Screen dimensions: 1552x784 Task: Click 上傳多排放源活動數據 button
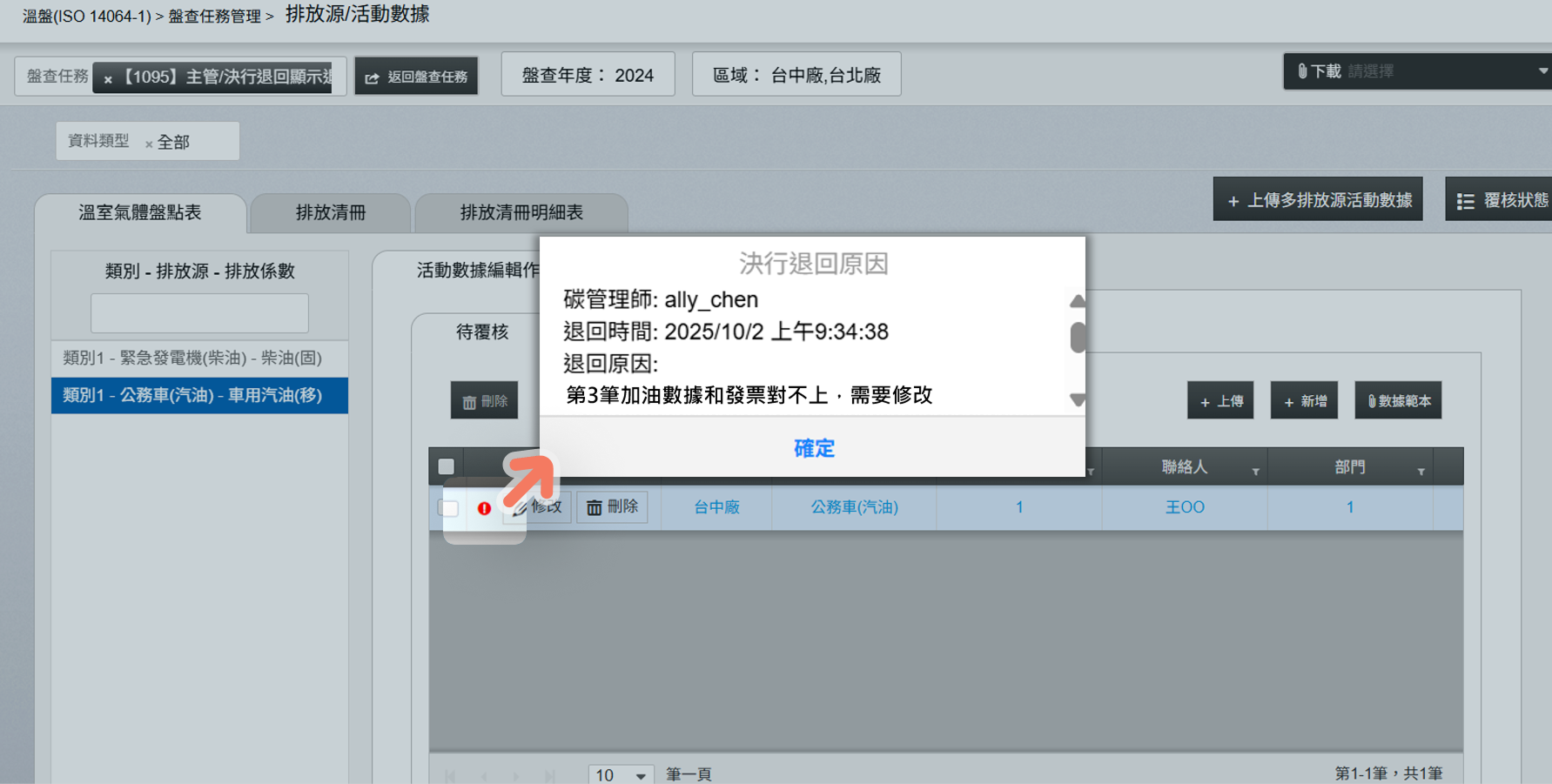click(x=1318, y=200)
